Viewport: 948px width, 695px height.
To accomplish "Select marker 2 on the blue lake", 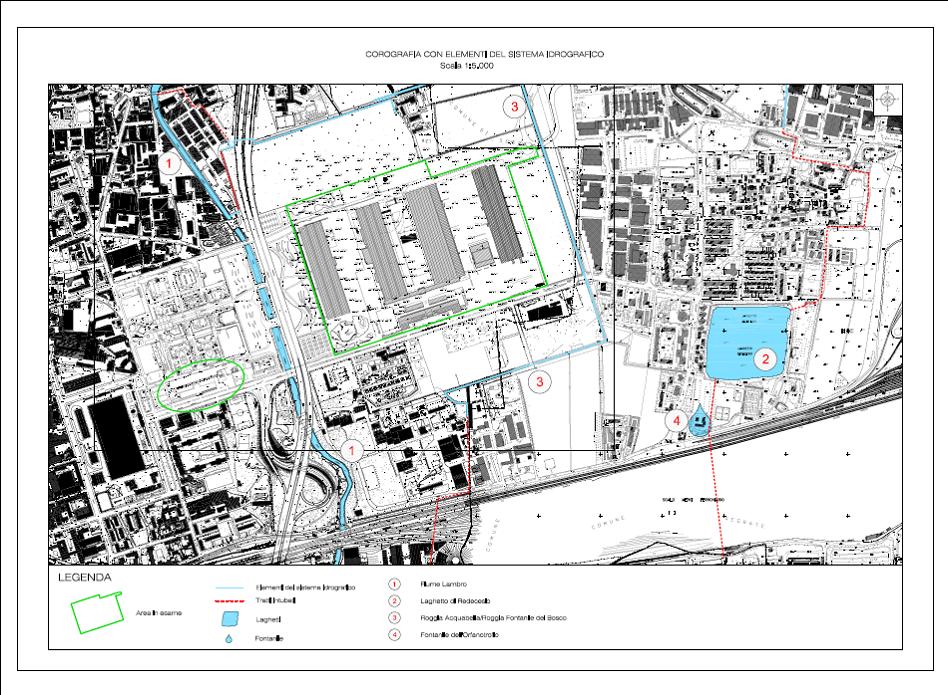I will [x=766, y=357].
